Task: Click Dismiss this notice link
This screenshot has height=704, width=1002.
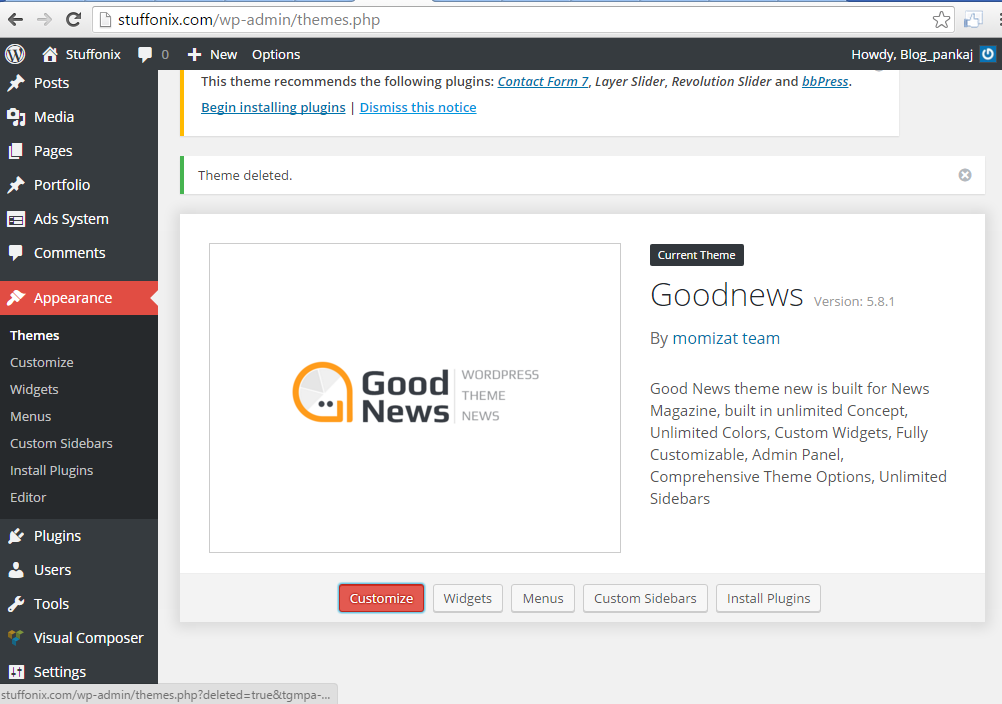Action: coord(418,107)
